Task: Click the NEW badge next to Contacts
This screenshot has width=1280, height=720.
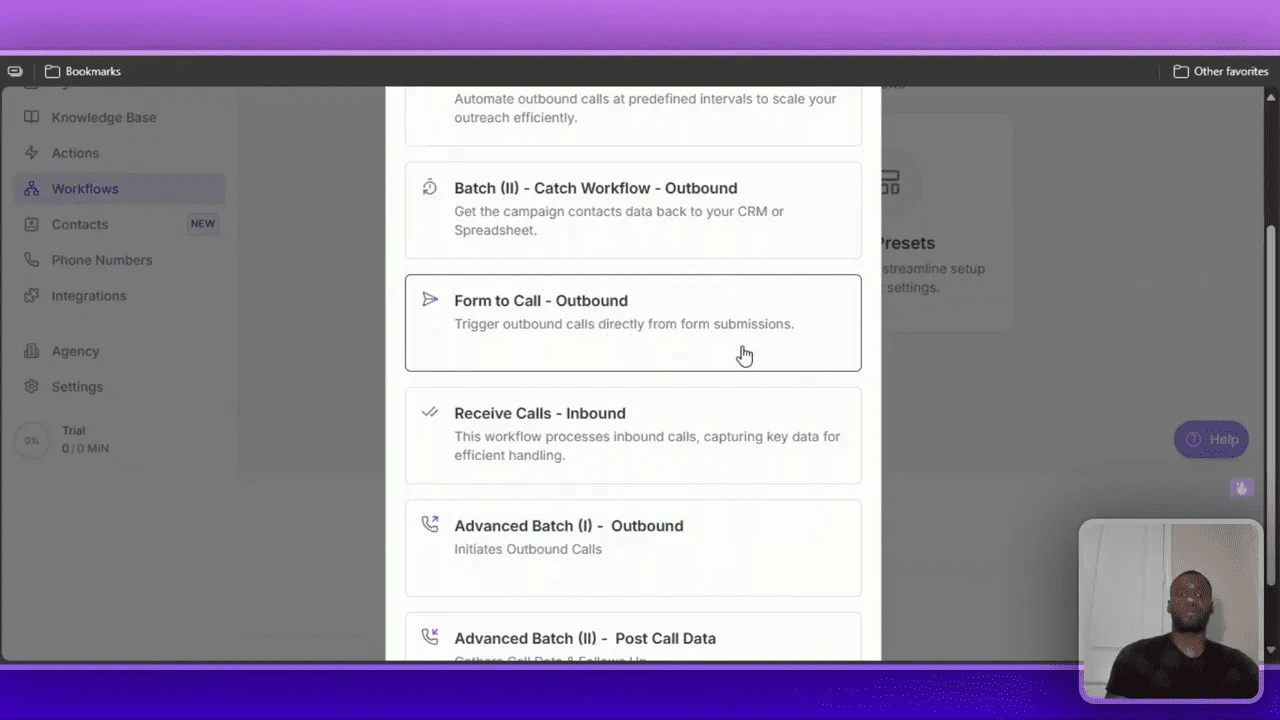Action: pyautogui.click(x=202, y=223)
